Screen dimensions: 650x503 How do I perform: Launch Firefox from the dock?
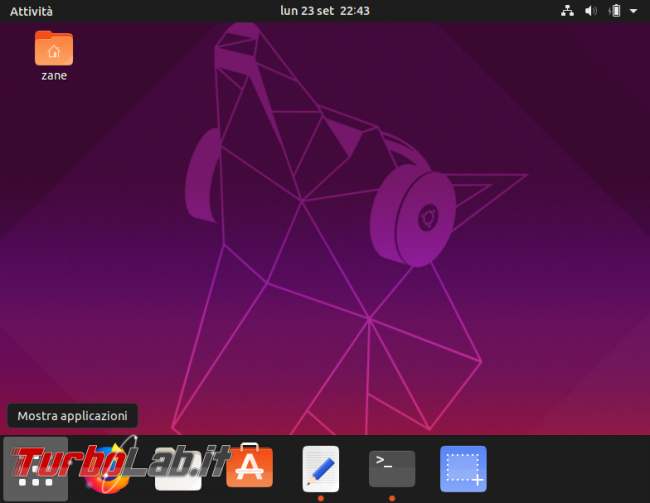pyautogui.click(x=107, y=469)
